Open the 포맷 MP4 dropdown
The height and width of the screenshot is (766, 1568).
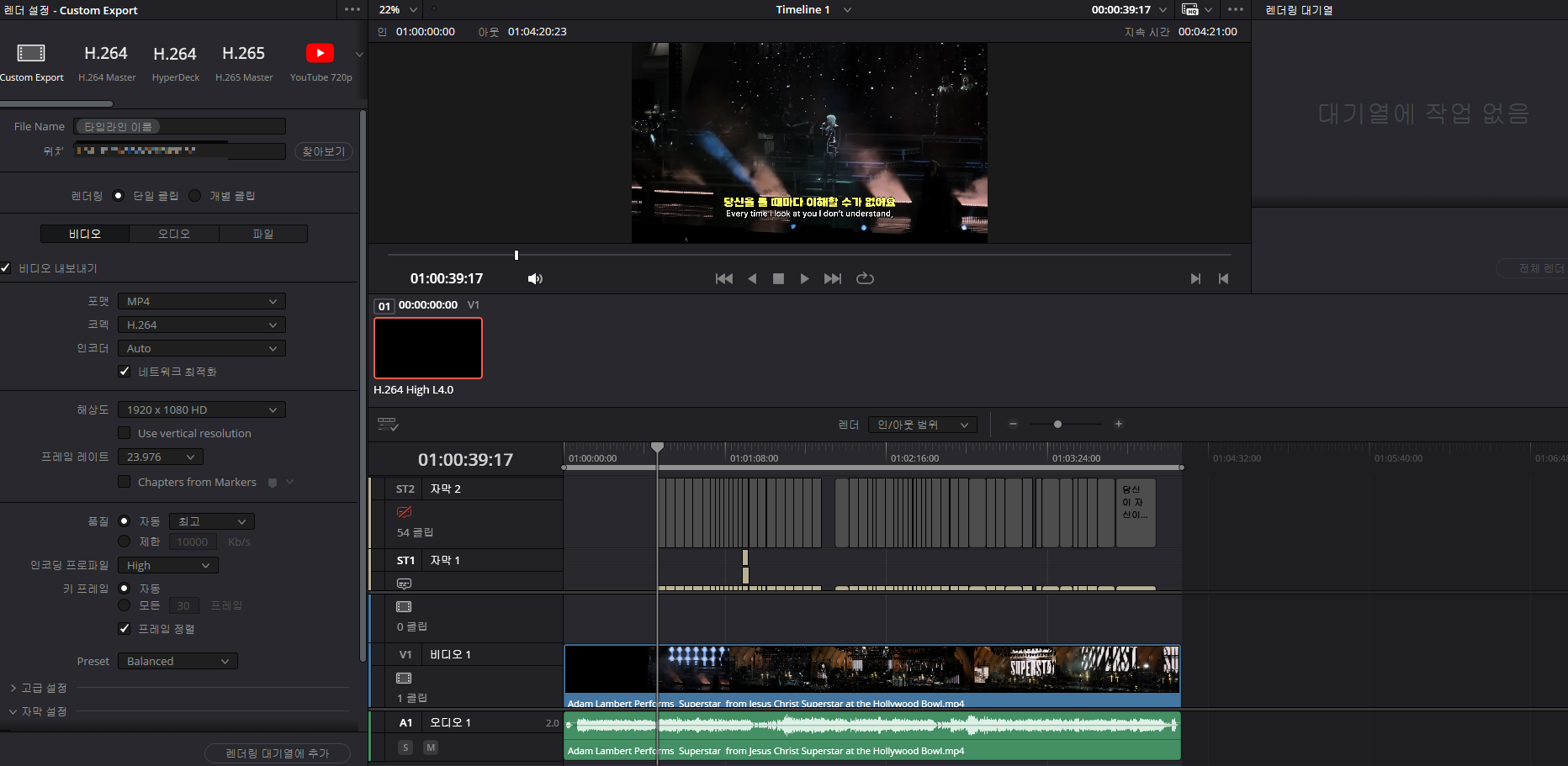pyautogui.click(x=202, y=301)
